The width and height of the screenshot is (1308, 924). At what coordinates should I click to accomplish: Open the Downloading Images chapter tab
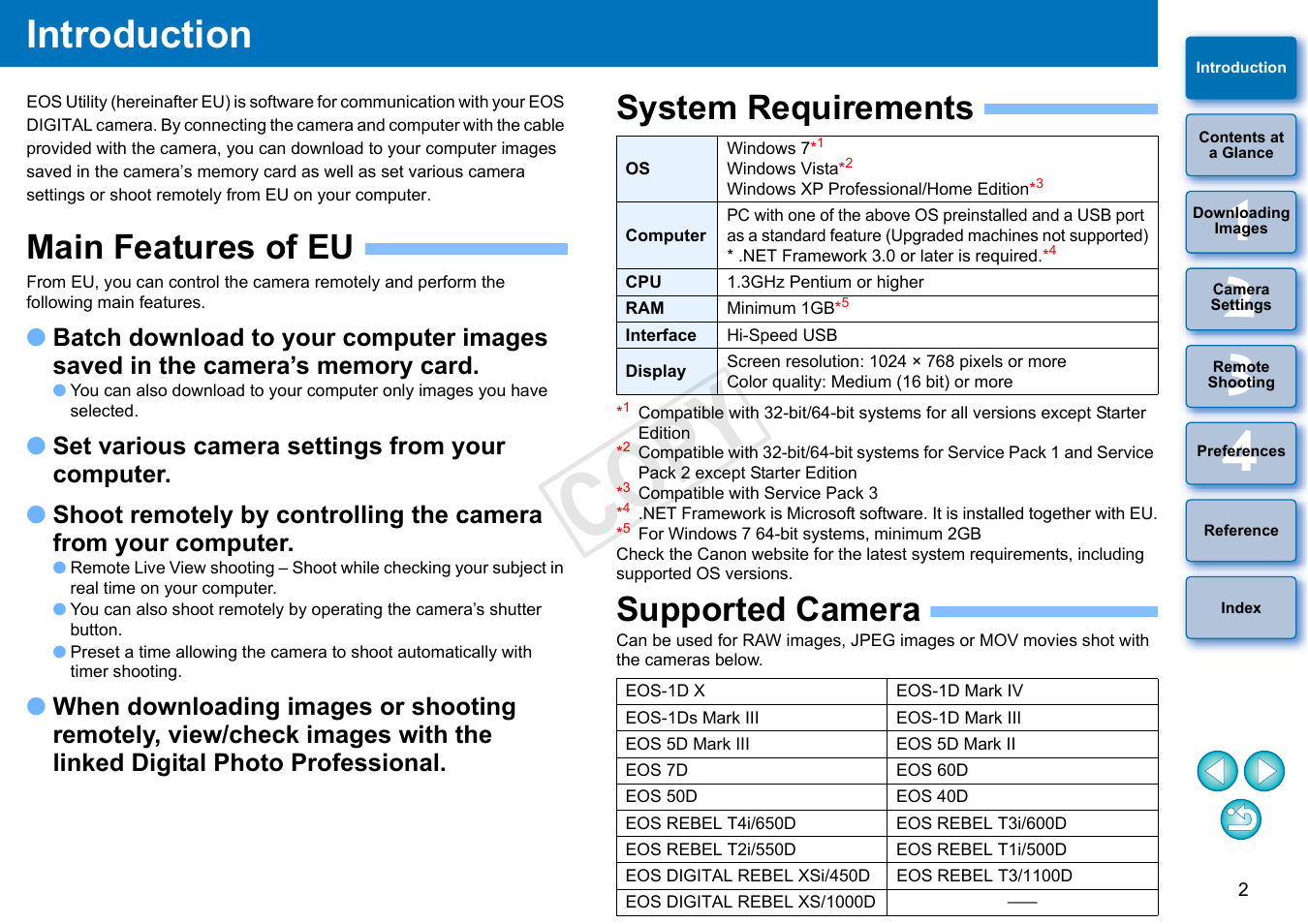pyautogui.click(x=1241, y=222)
